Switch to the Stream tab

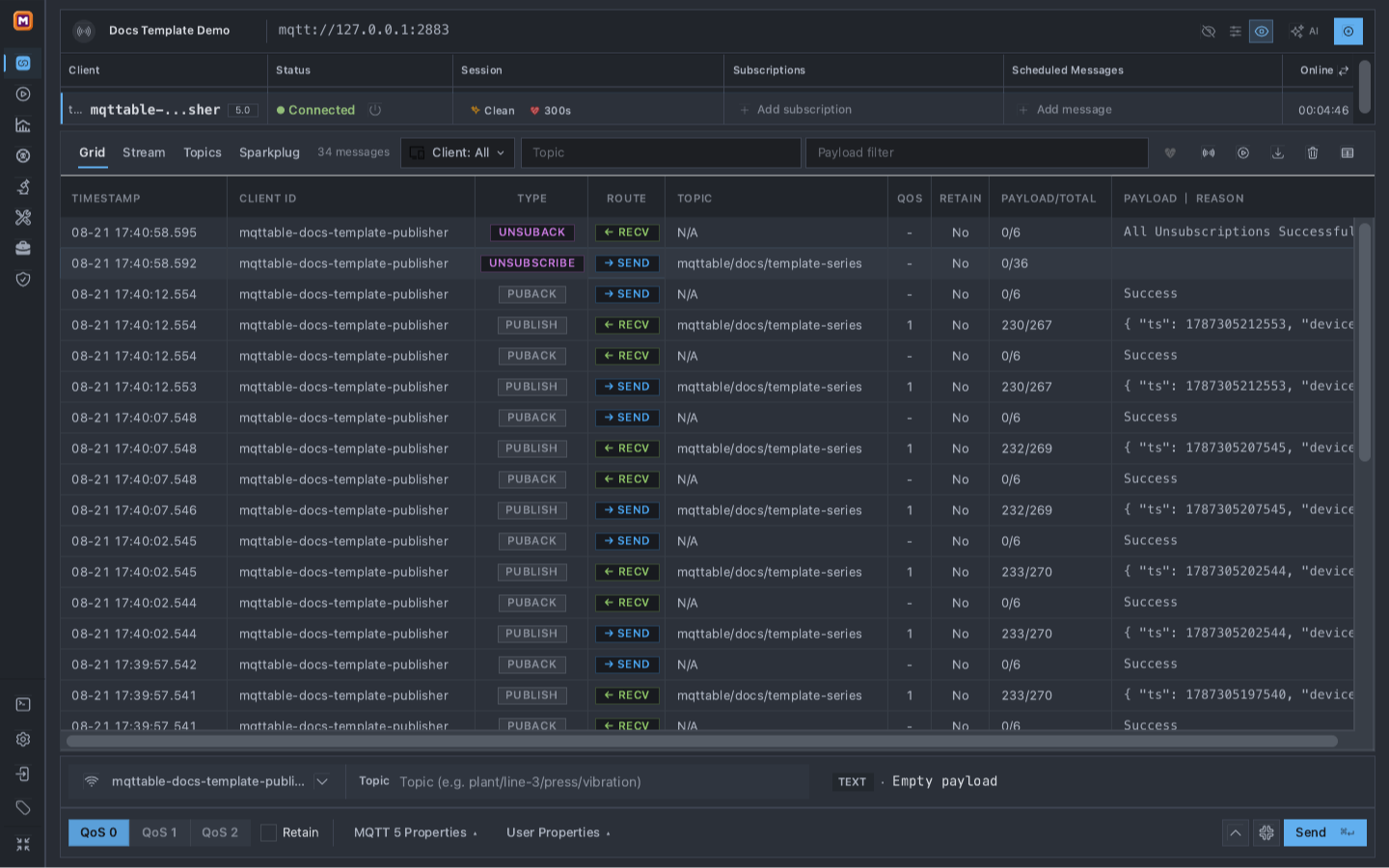pyautogui.click(x=144, y=152)
